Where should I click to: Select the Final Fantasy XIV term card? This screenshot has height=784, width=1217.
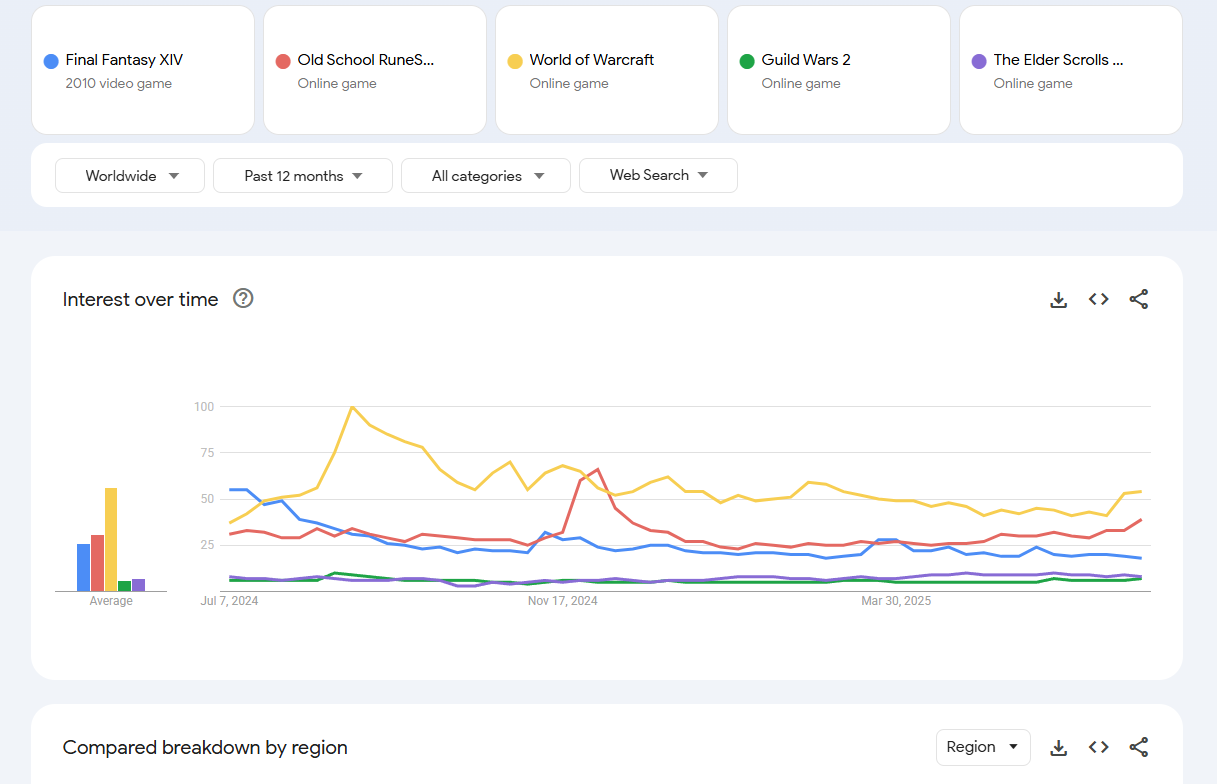point(143,70)
